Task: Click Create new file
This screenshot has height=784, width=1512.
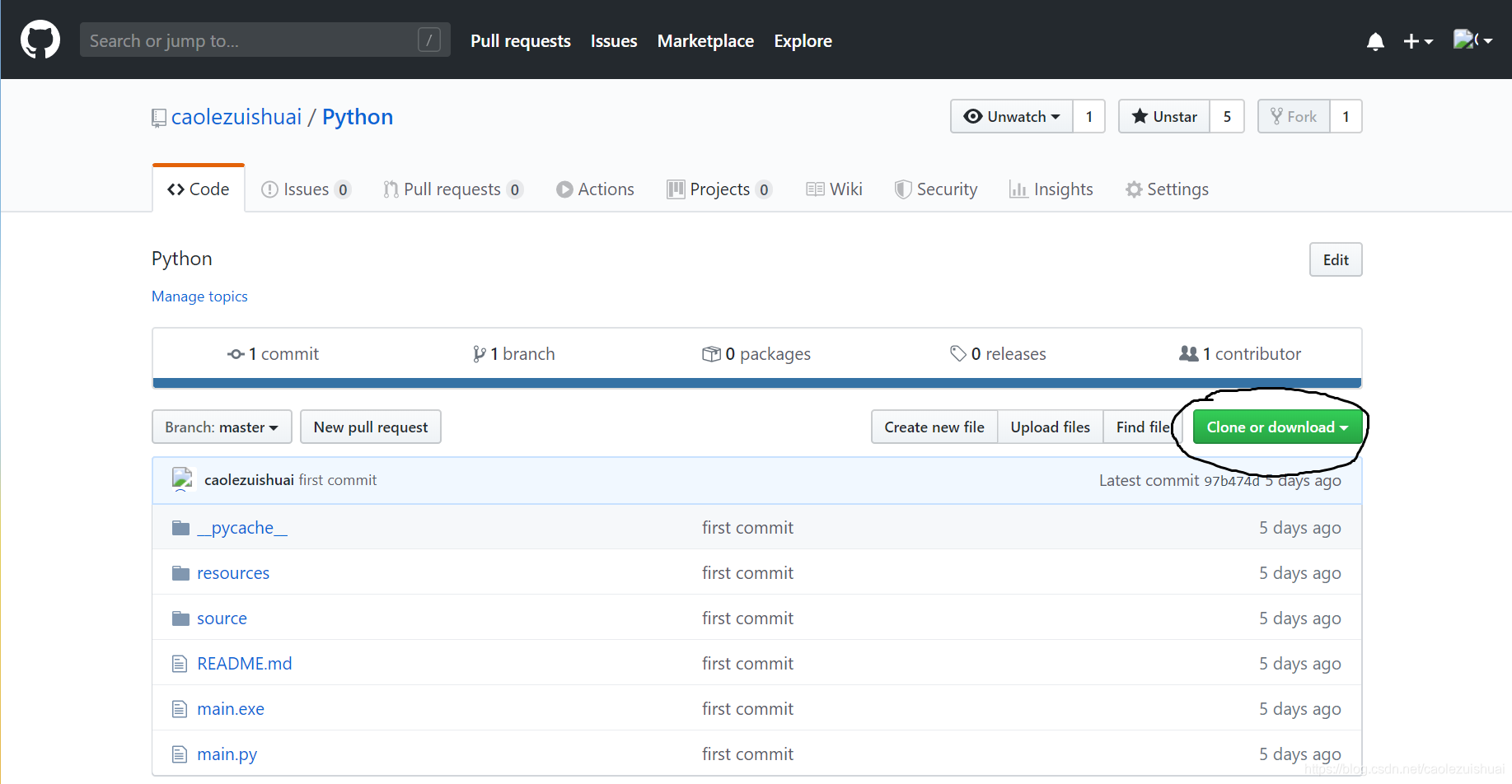Action: coord(934,427)
